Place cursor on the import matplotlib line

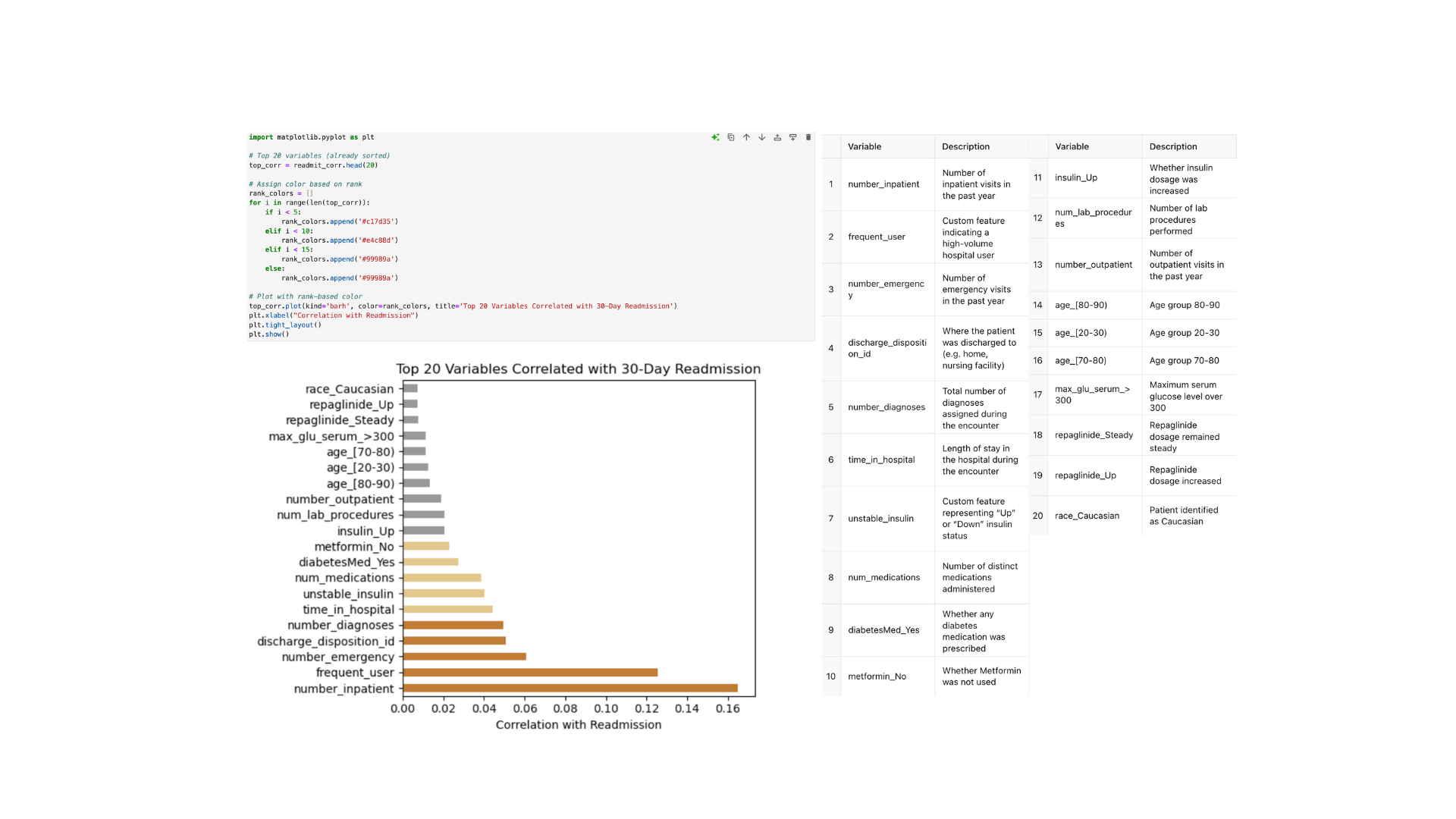tap(312, 137)
